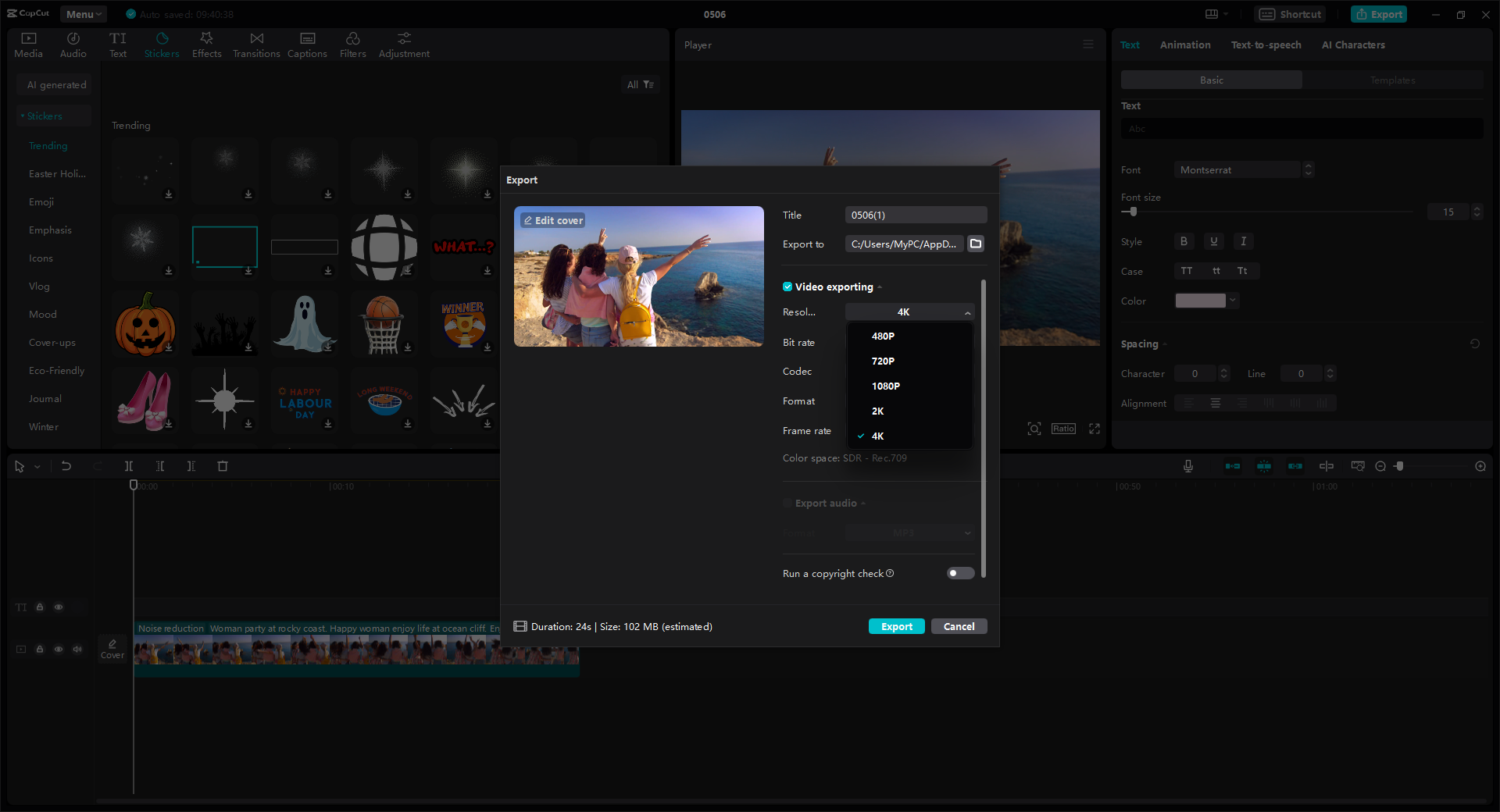Switch to the Audio panel

point(72,43)
